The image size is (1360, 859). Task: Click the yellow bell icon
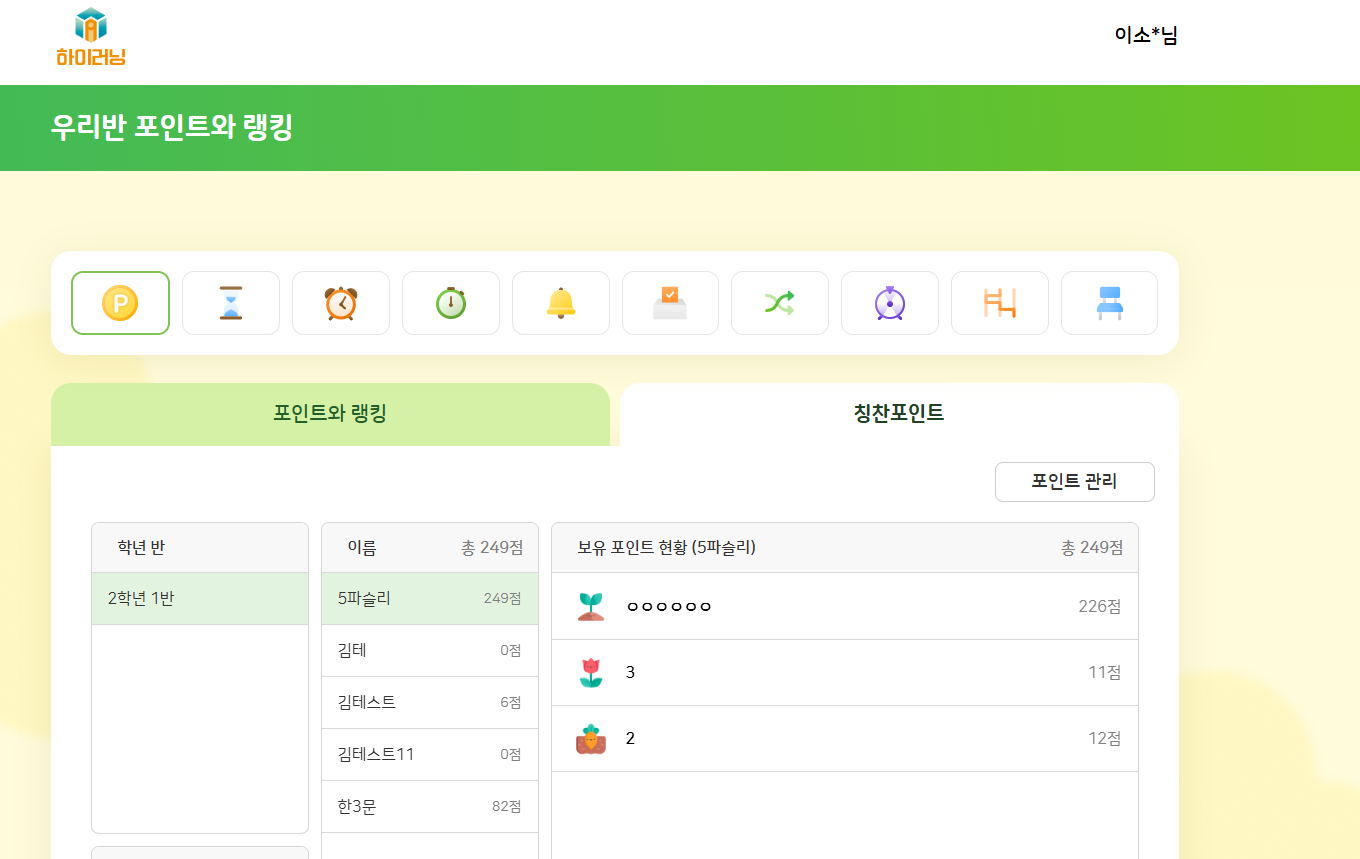pos(561,303)
